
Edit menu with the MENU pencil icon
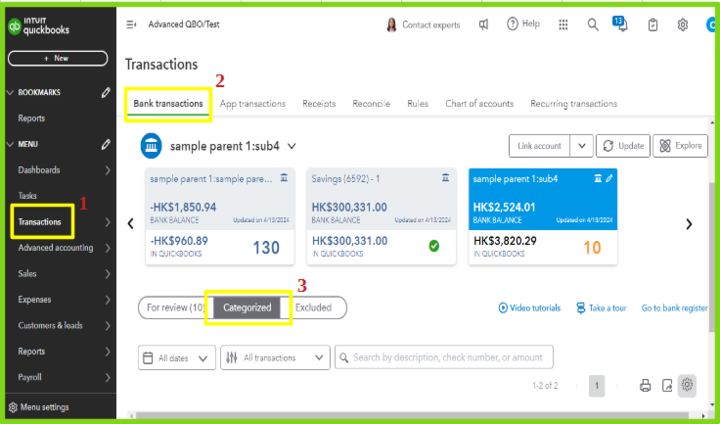click(x=106, y=144)
